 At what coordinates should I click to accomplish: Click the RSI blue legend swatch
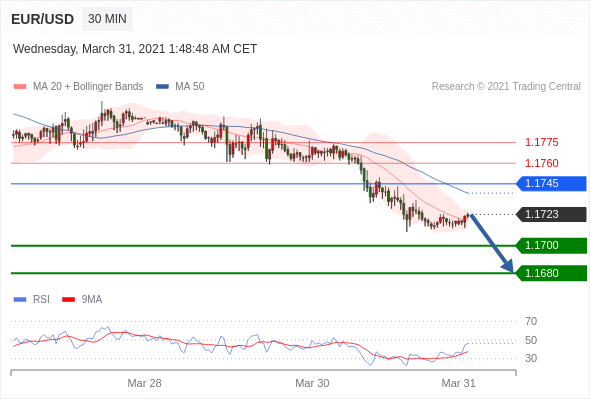tap(20, 300)
